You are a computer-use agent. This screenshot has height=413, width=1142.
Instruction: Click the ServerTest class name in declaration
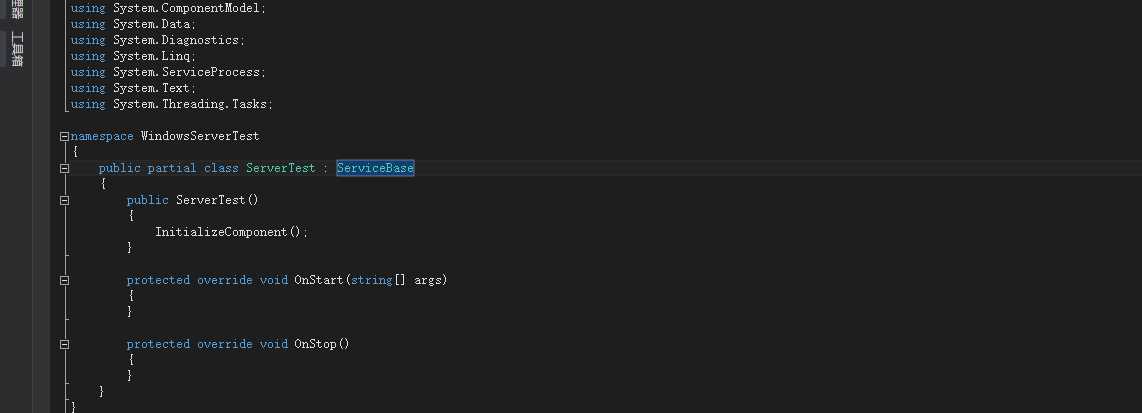pos(280,168)
